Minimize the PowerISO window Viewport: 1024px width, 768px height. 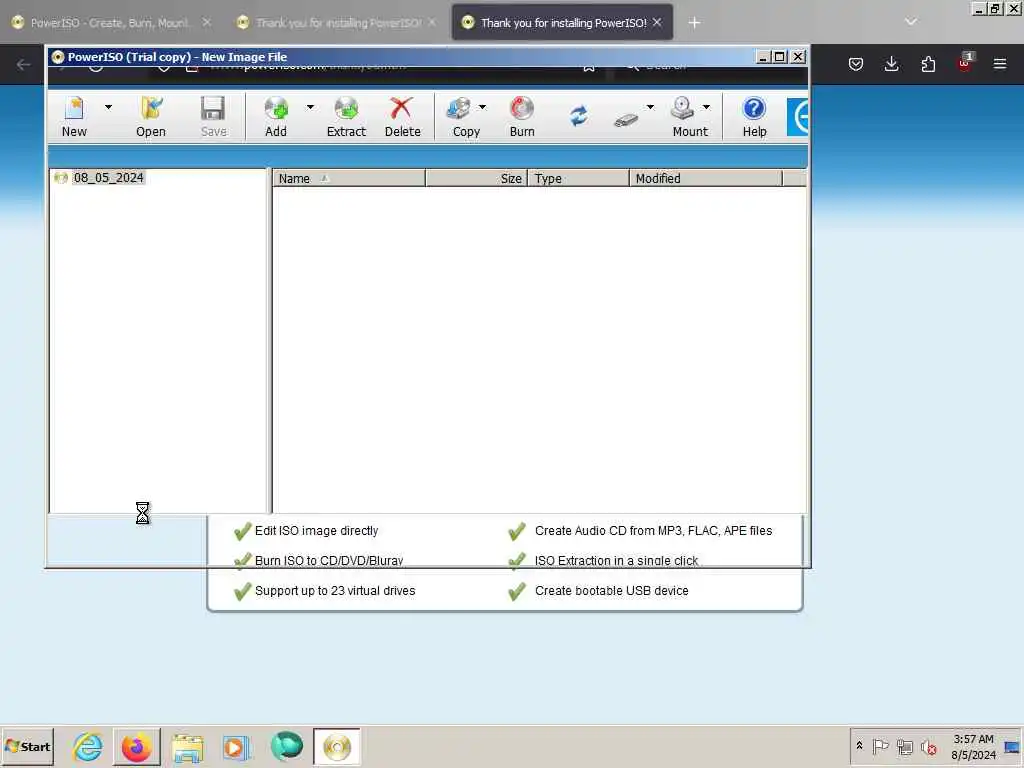tap(762, 57)
